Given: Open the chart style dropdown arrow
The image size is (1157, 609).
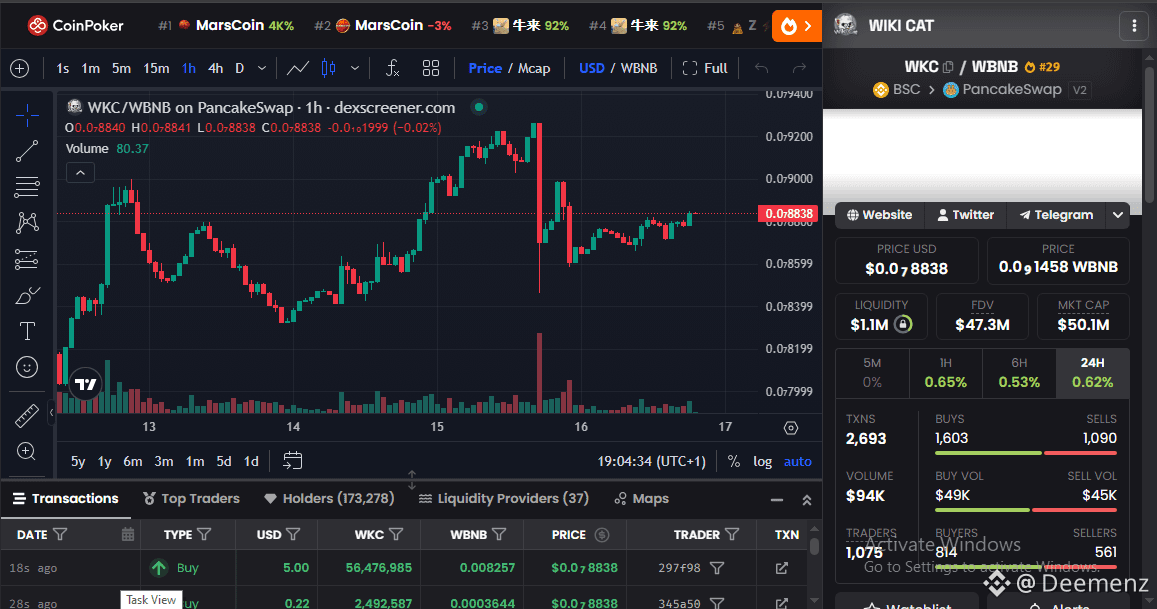Looking at the screenshot, I should [355, 69].
